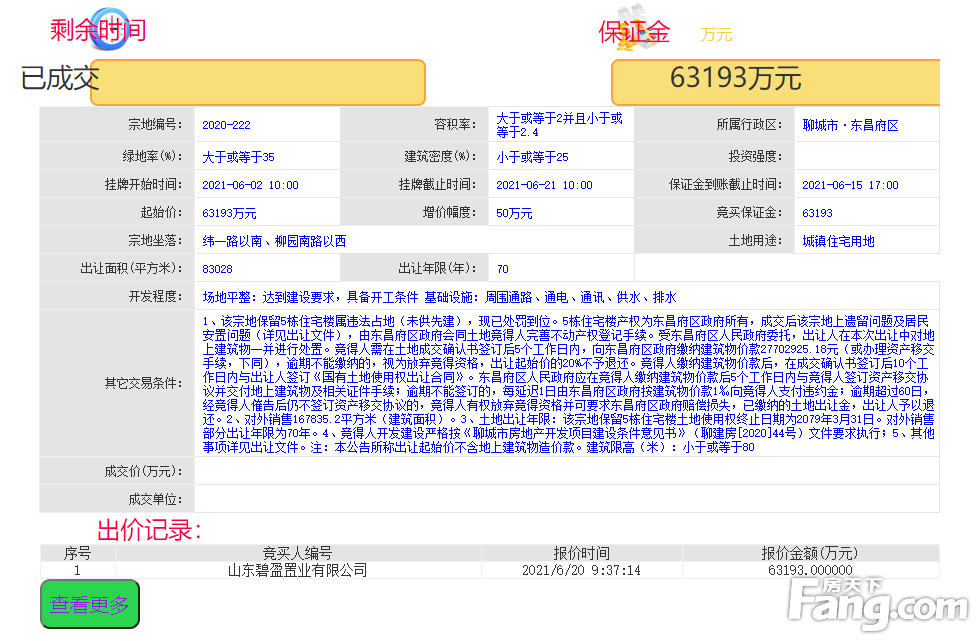
Task: Click the 出价记录 section heading
Action: click(149, 530)
